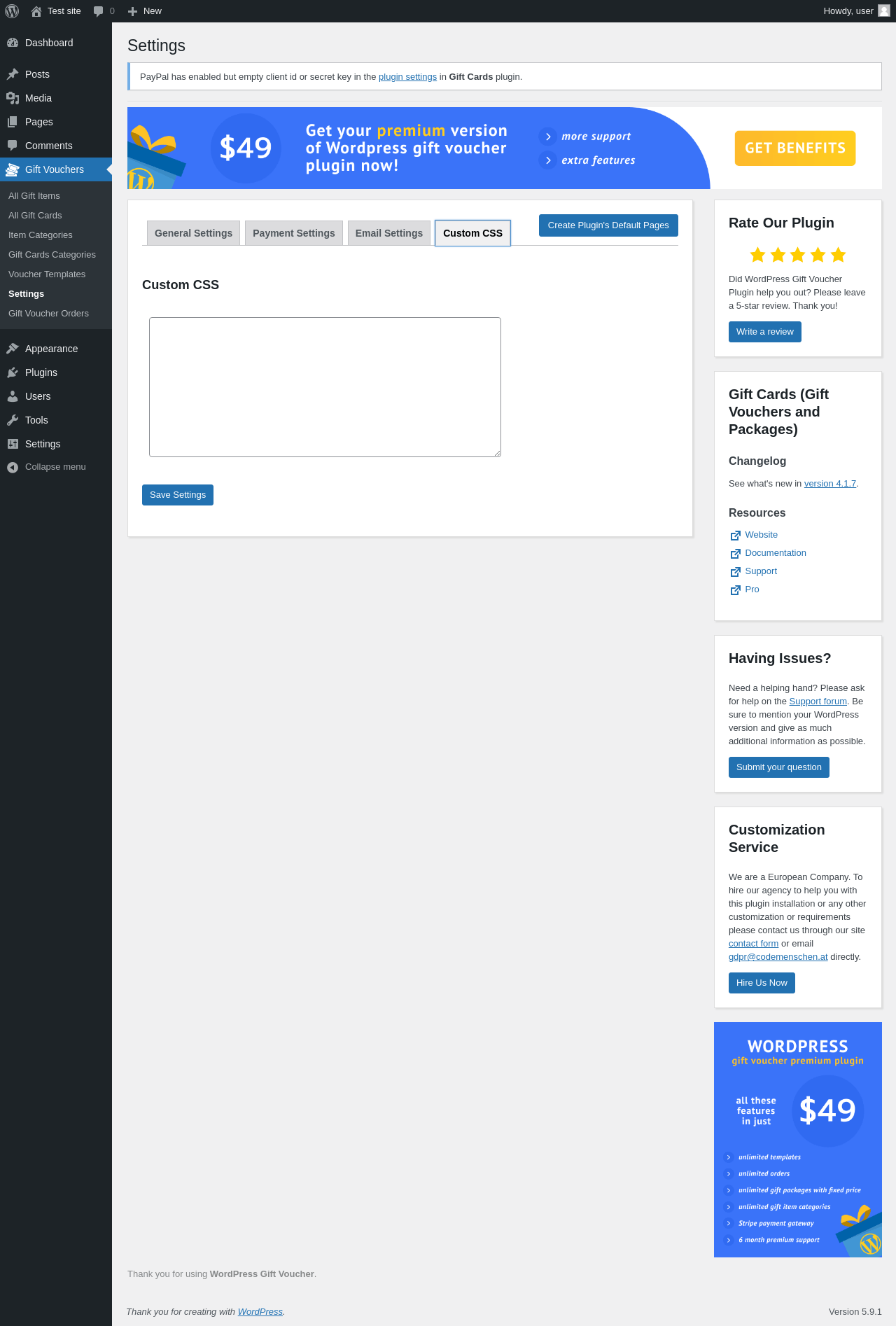Screen dimensions: 896x1326
Task: Open the plugin settings link in notice
Action: click(407, 77)
